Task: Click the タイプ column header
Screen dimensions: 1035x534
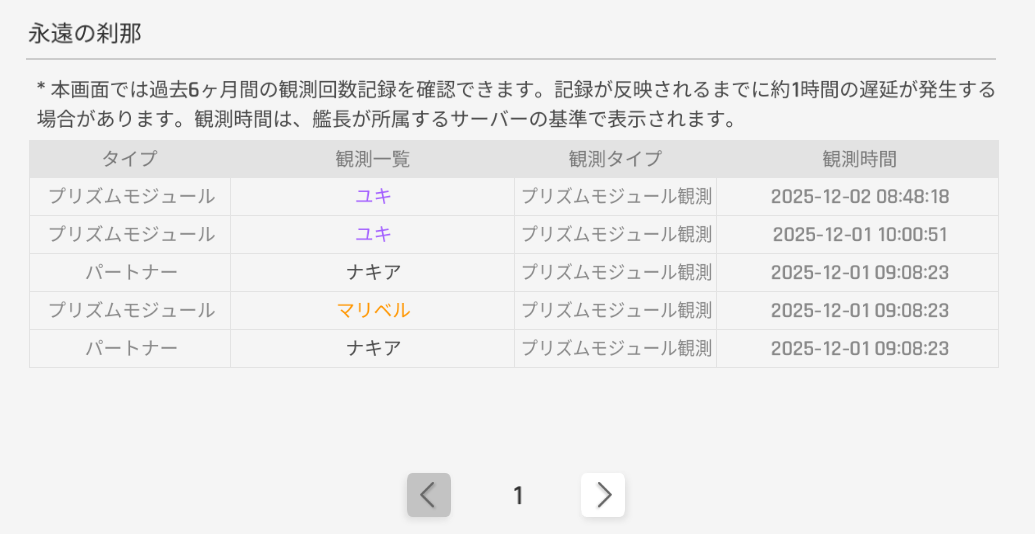Action: [130, 159]
